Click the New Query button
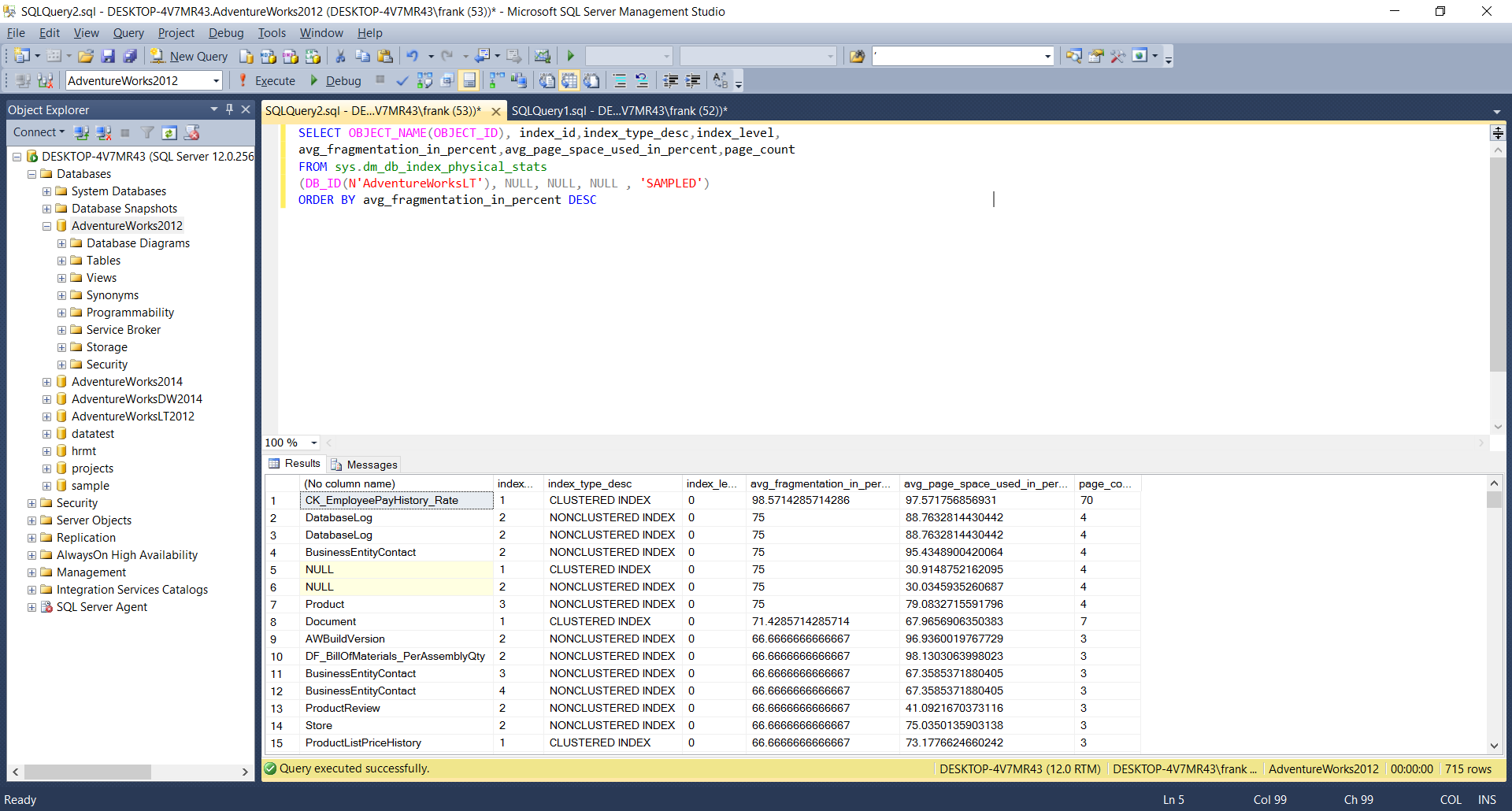 click(x=189, y=56)
